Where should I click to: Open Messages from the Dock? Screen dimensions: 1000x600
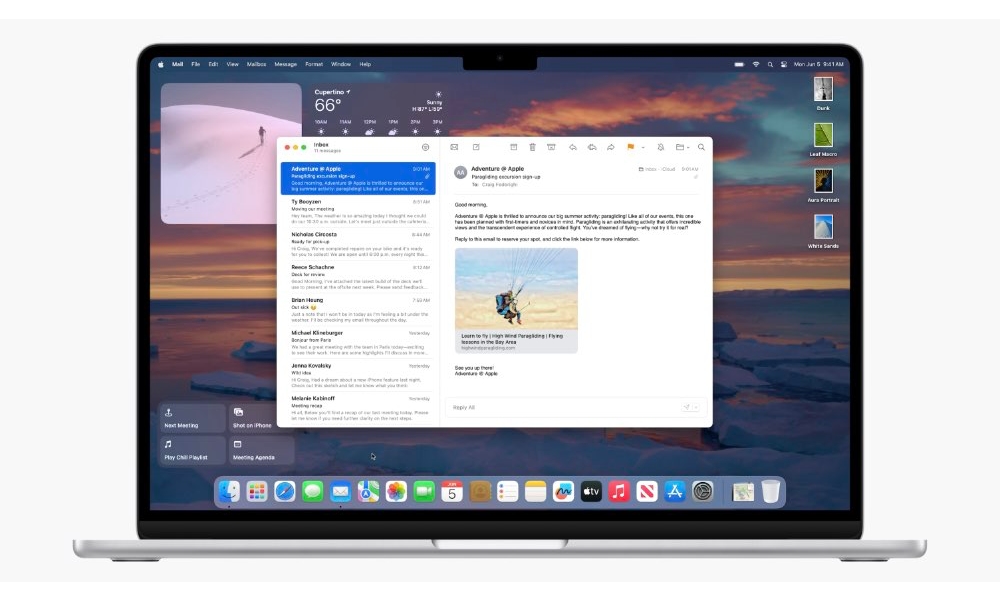coord(312,492)
